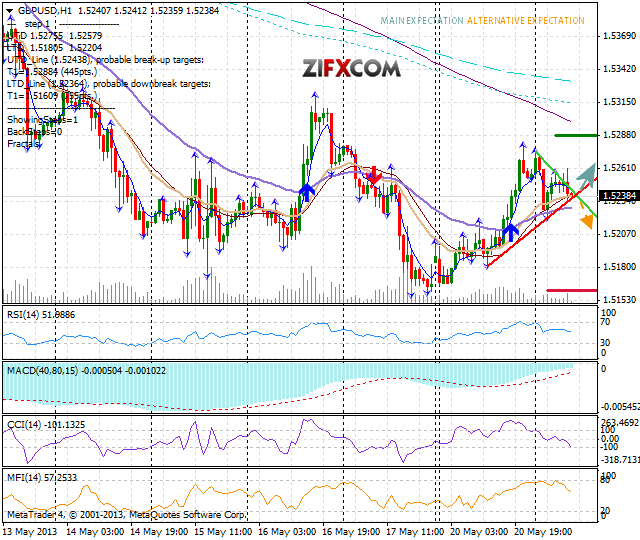The width and height of the screenshot is (640, 540).
Task: Select the green break-up target line
Action: coord(576,135)
